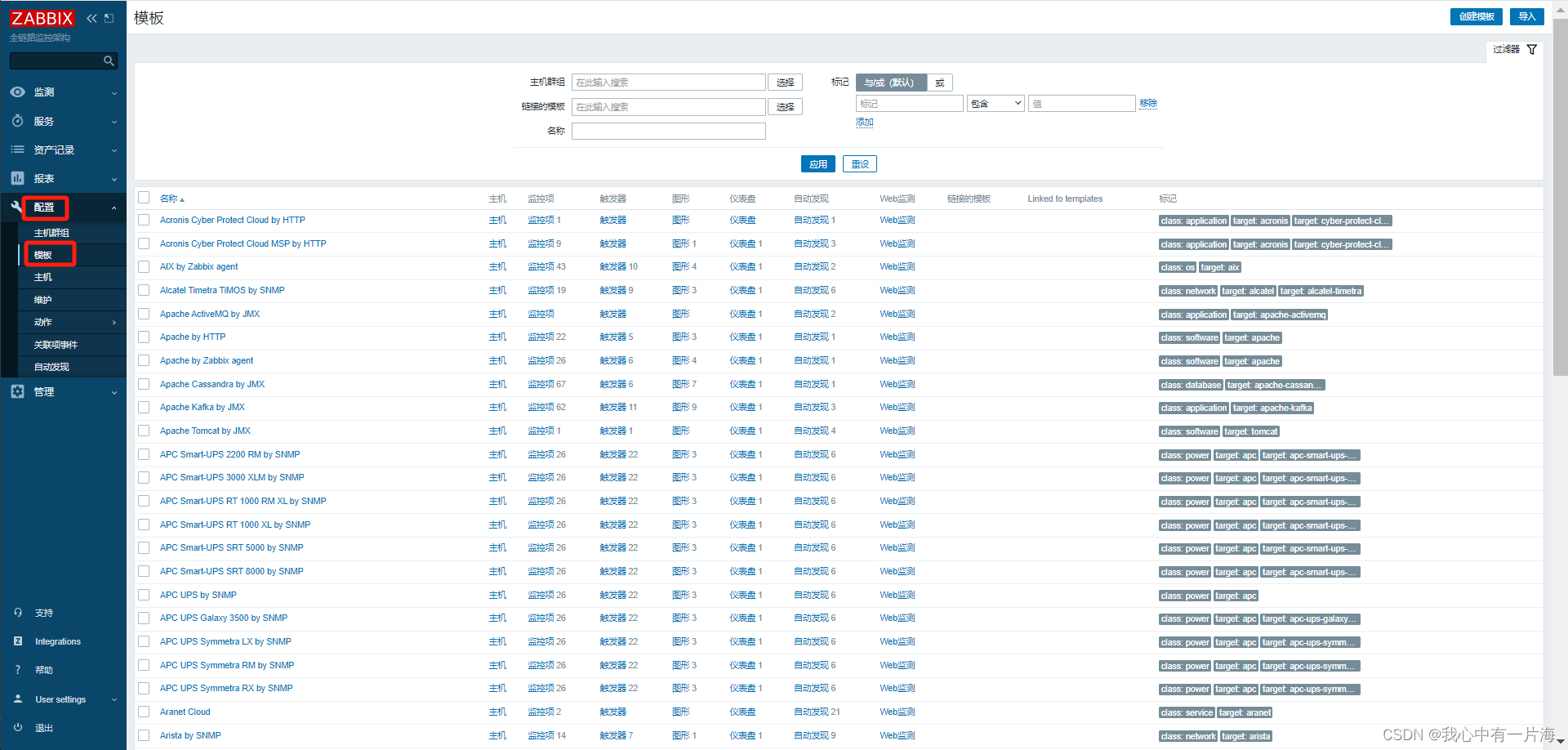Click 选择 next to 链接的模板 field

[786, 107]
